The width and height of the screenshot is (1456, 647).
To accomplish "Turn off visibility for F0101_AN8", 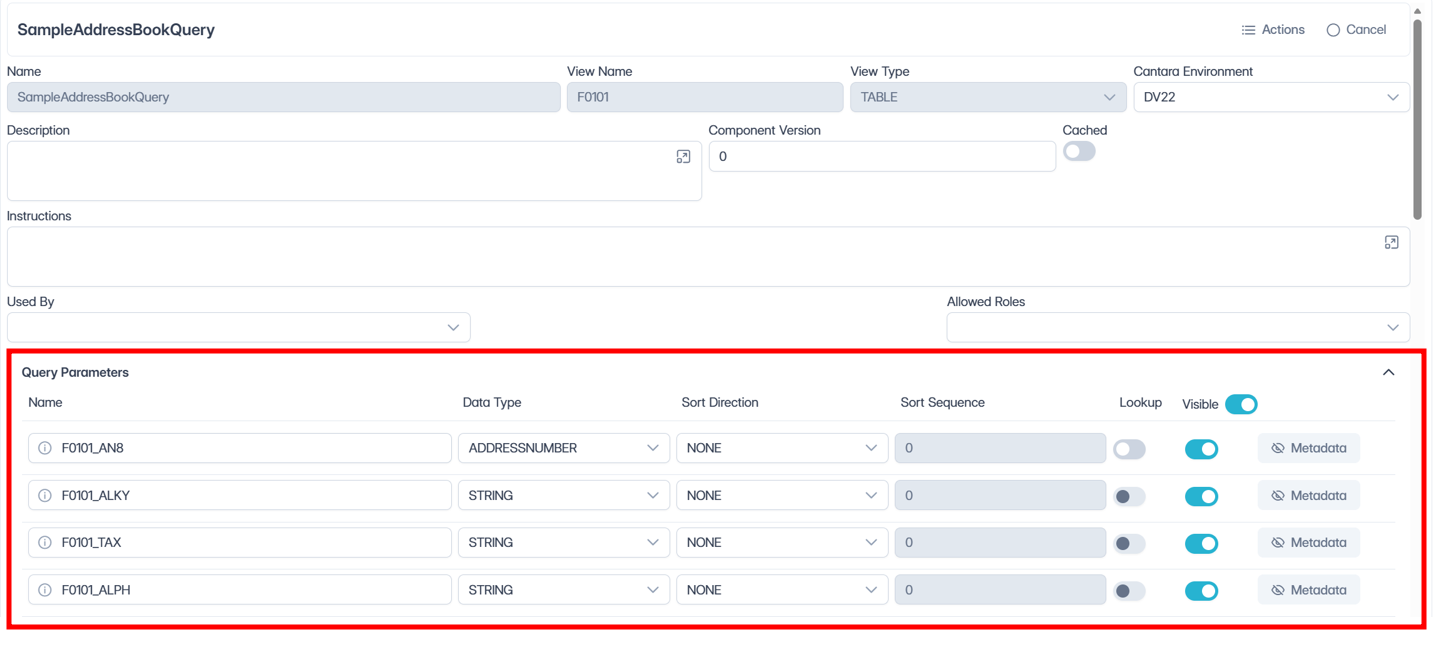I will [x=1201, y=449].
